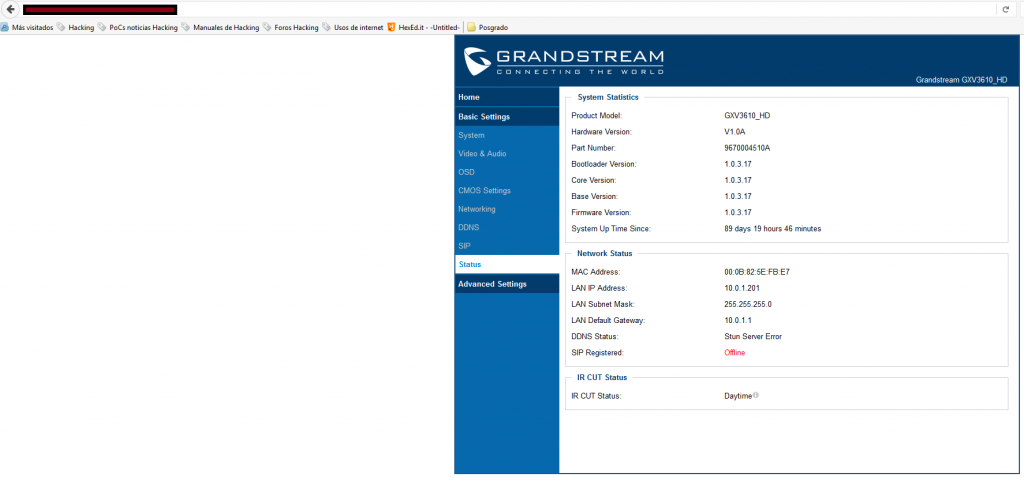Image resolution: width=1024 pixels, height=477 pixels.
Task: Open PoCs noticias Hacking bookmark
Action: click(x=138, y=28)
